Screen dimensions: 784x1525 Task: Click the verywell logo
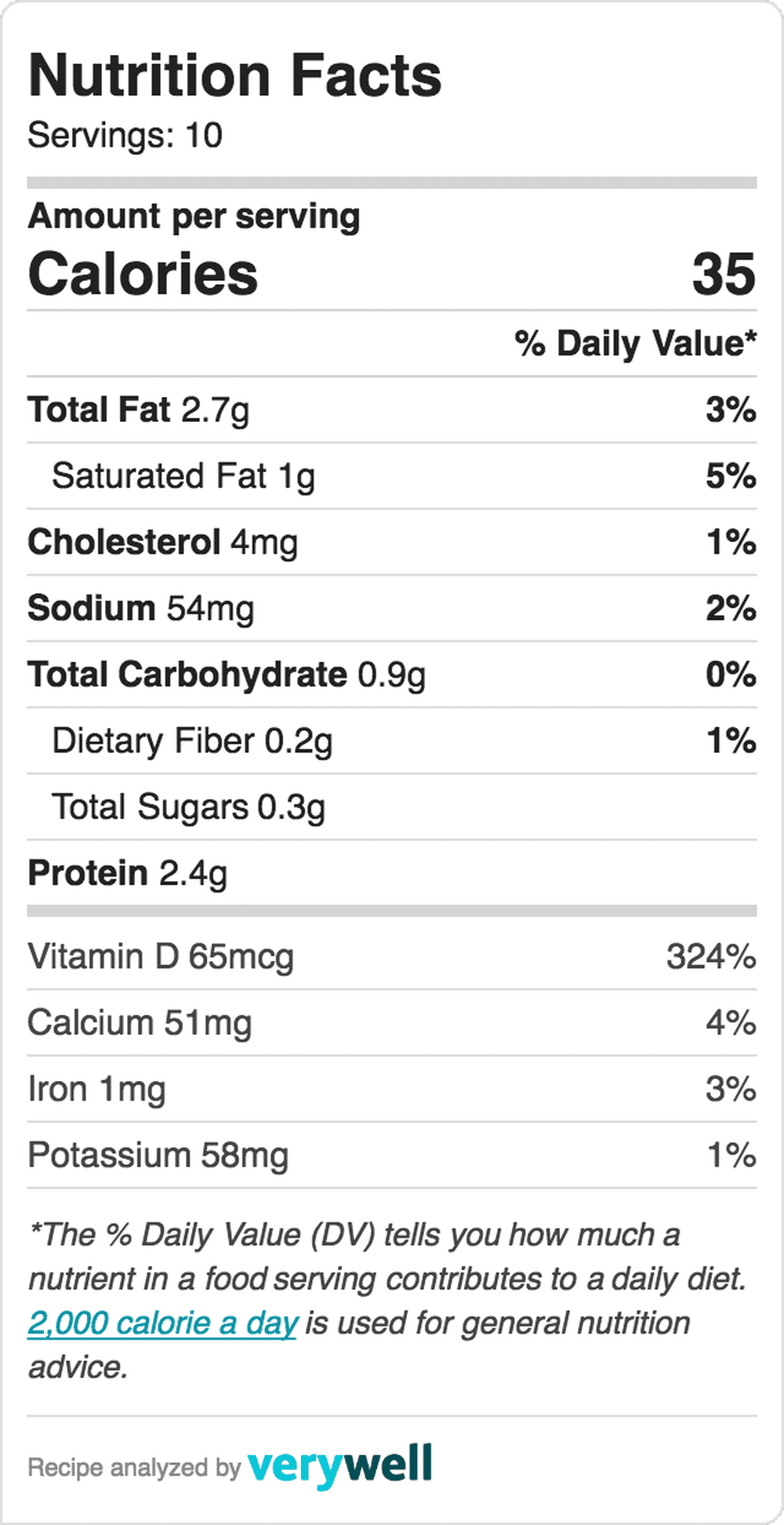pyautogui.click(x=339, y=1465)
